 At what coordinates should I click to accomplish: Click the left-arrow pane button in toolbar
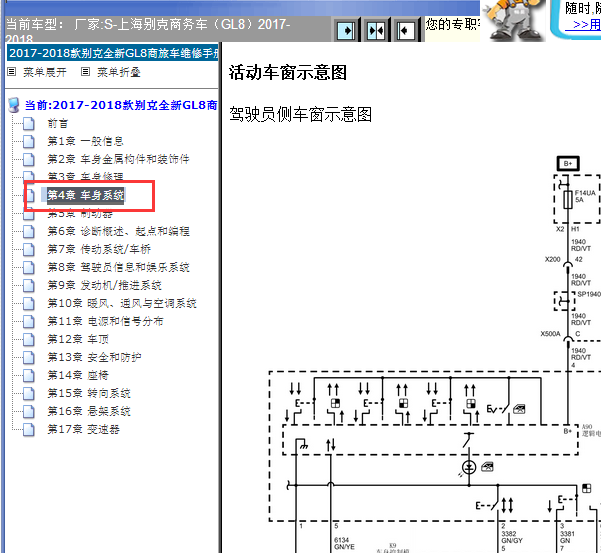click(406, 30)
